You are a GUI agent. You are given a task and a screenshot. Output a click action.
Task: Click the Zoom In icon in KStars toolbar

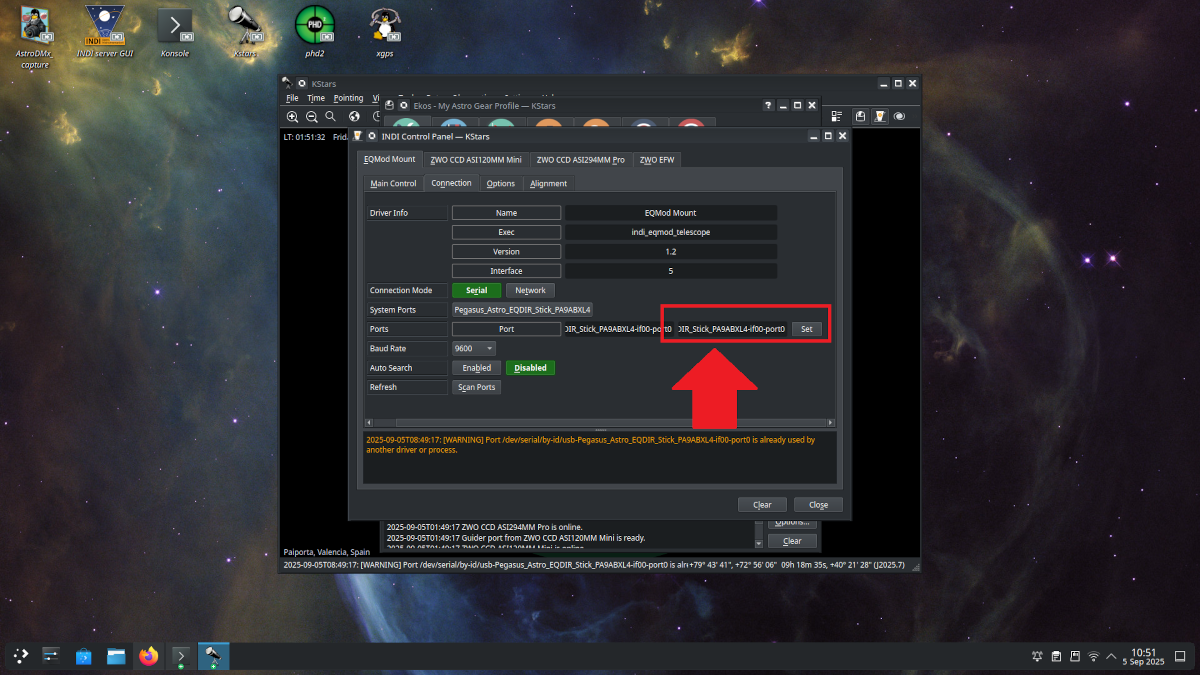click(x=292, y=117)
